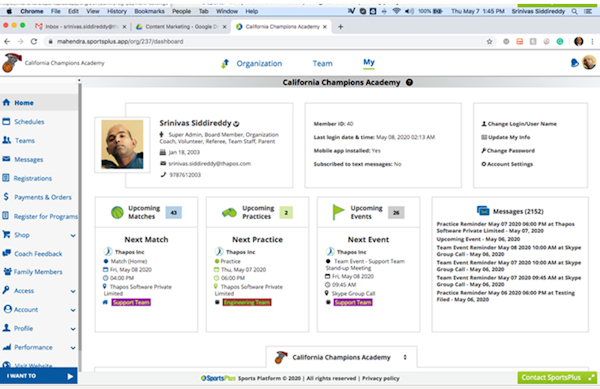Click the Schedules calendar icon
Viewport: 600px width, 389px height.
6,122
